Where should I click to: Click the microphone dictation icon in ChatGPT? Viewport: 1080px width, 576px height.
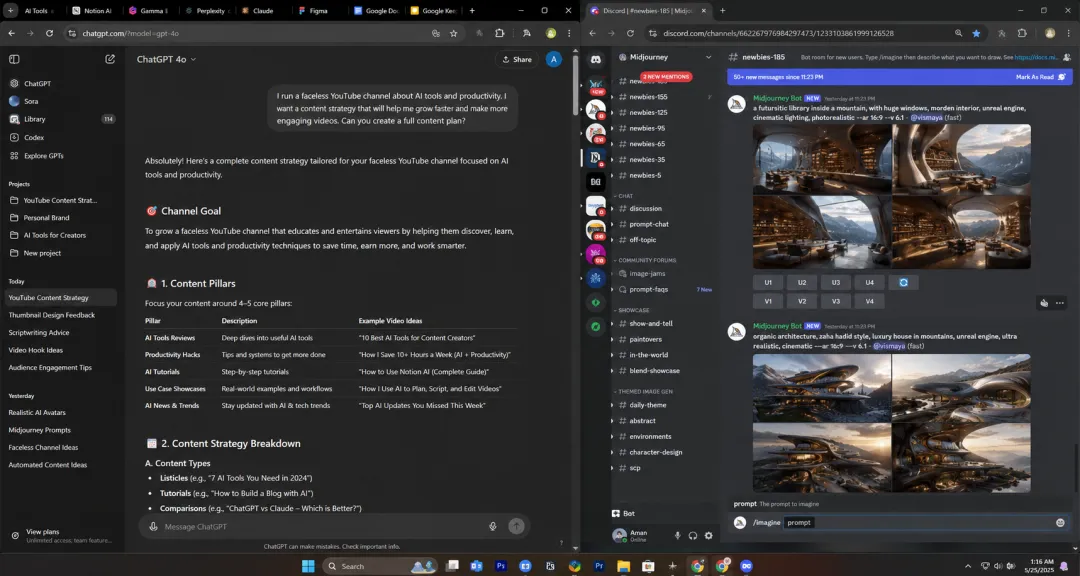coord(492,526)
